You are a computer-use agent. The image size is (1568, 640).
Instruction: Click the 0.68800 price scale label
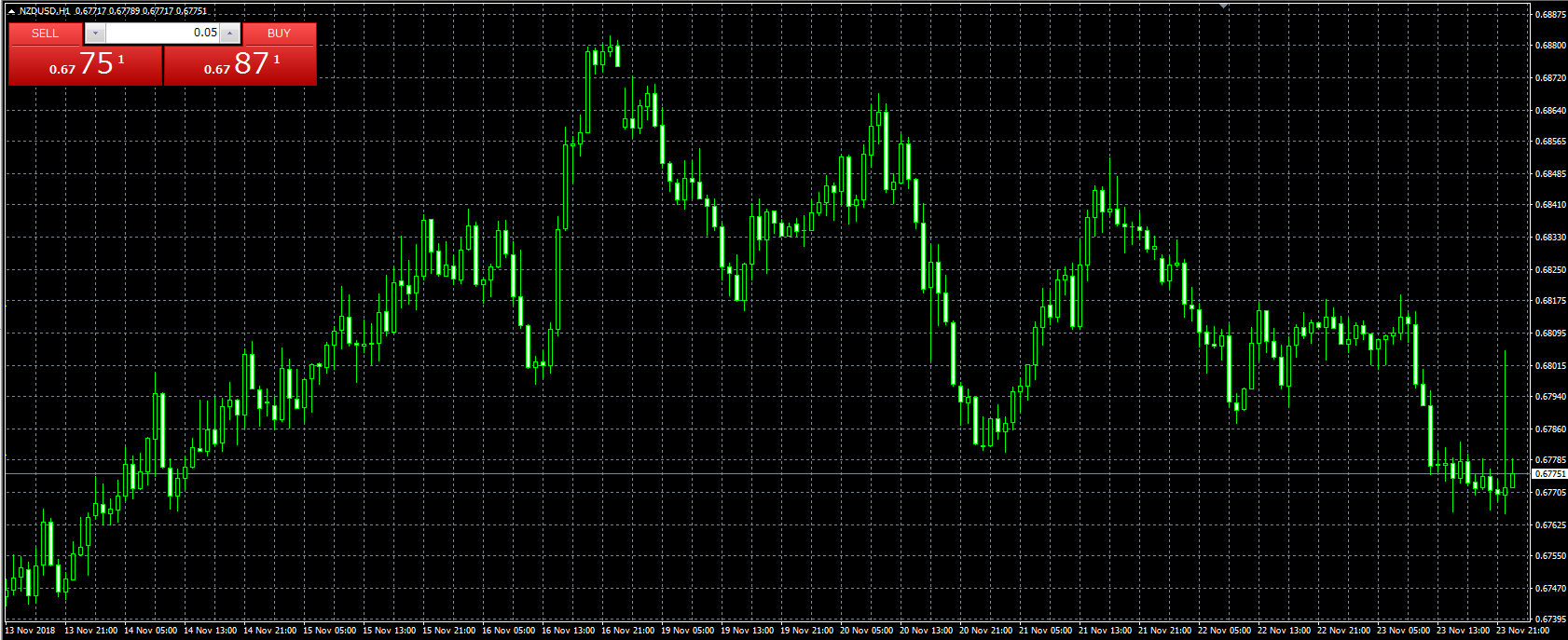1550,46
